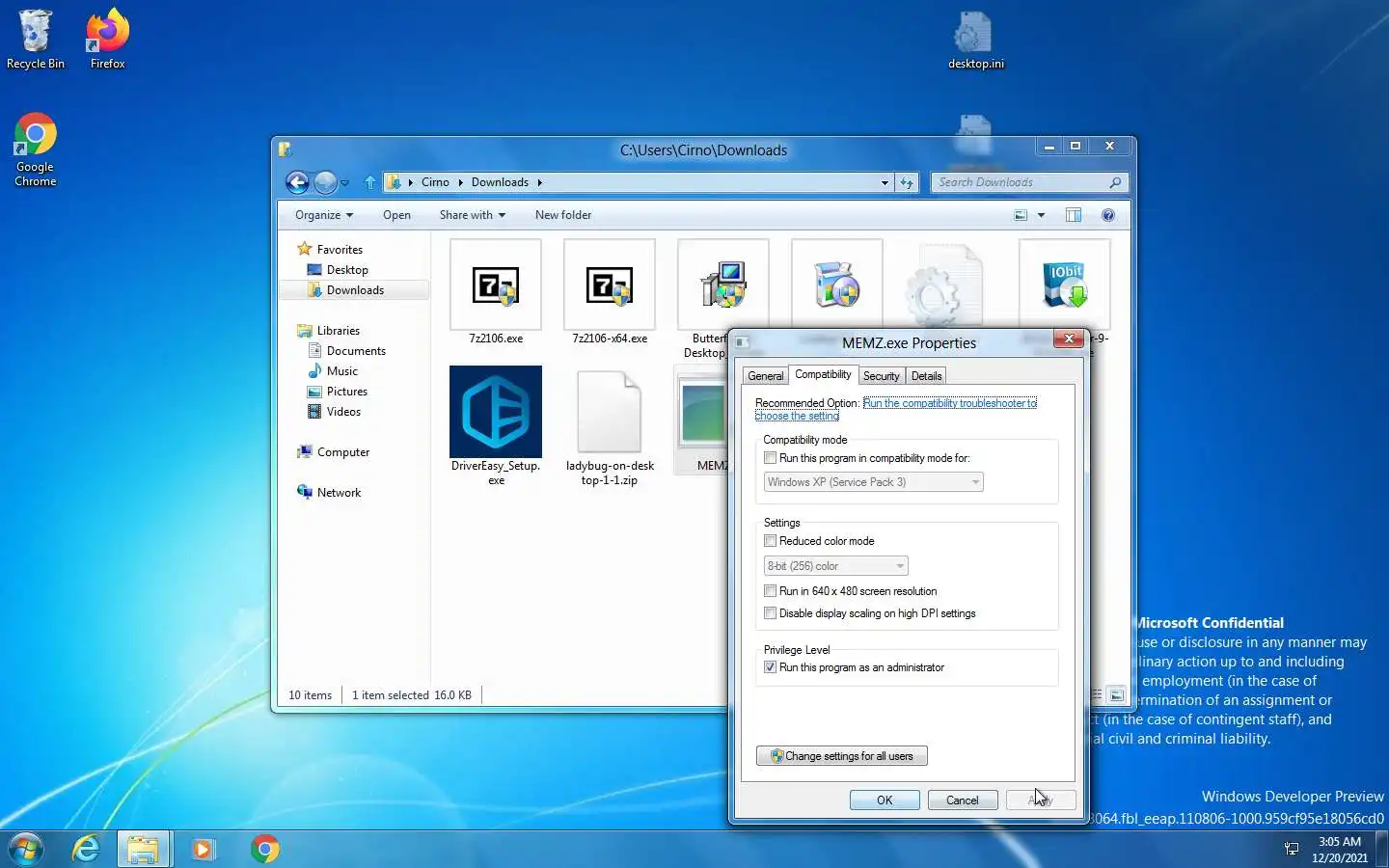The width and height of the screenshot is (1389, 868).
Task: Open Windows XP (Service Pack 3) dropdown
Action: 873,482
